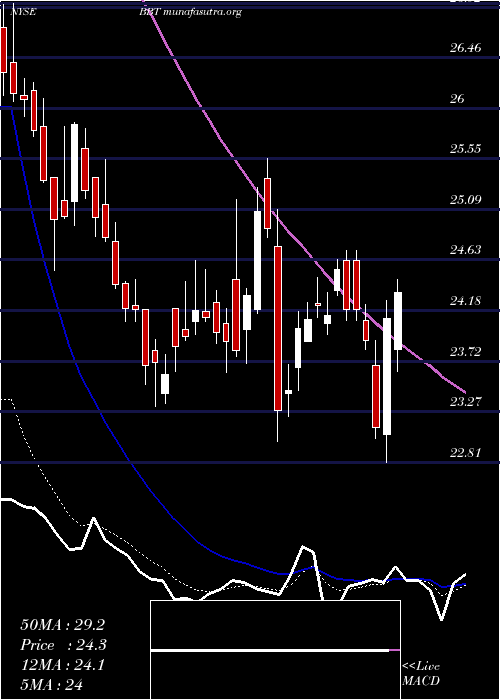Select the 23.72 price axis label
This screenshot has width=500, height=700.
point(465,352)
